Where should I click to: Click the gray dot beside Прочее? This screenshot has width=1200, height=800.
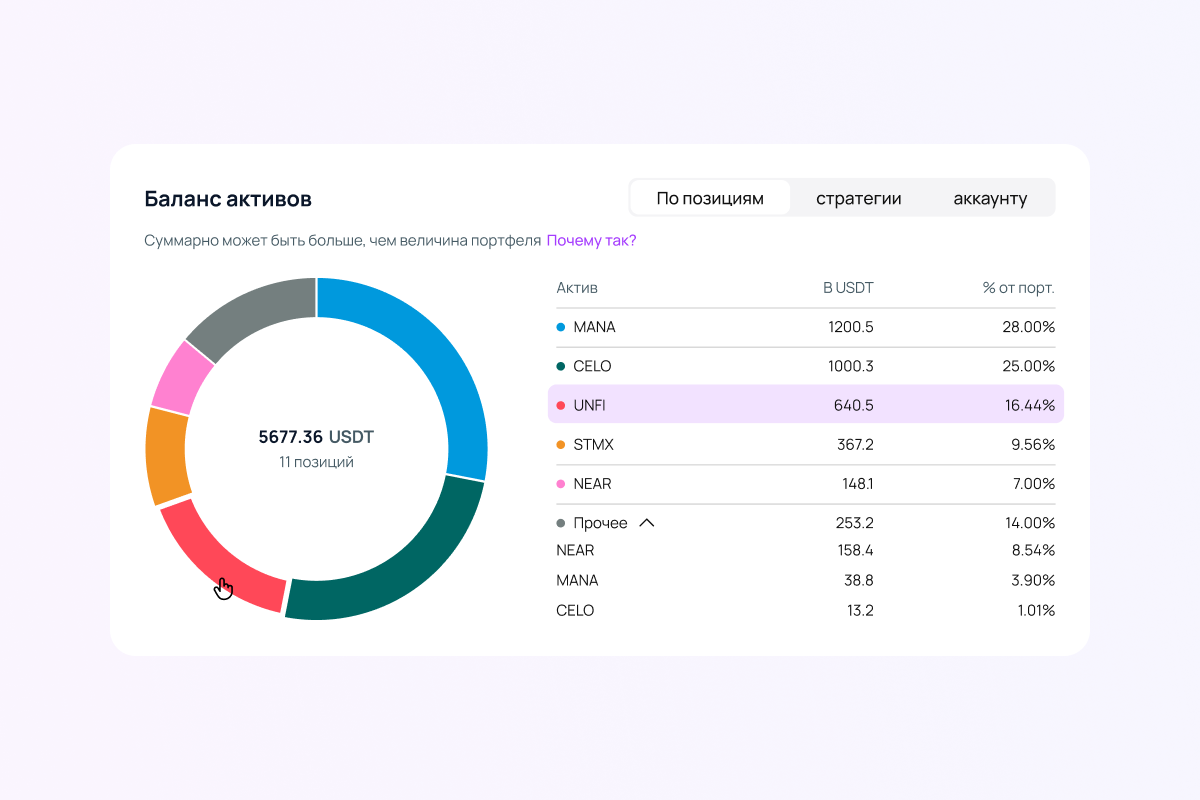560,523
